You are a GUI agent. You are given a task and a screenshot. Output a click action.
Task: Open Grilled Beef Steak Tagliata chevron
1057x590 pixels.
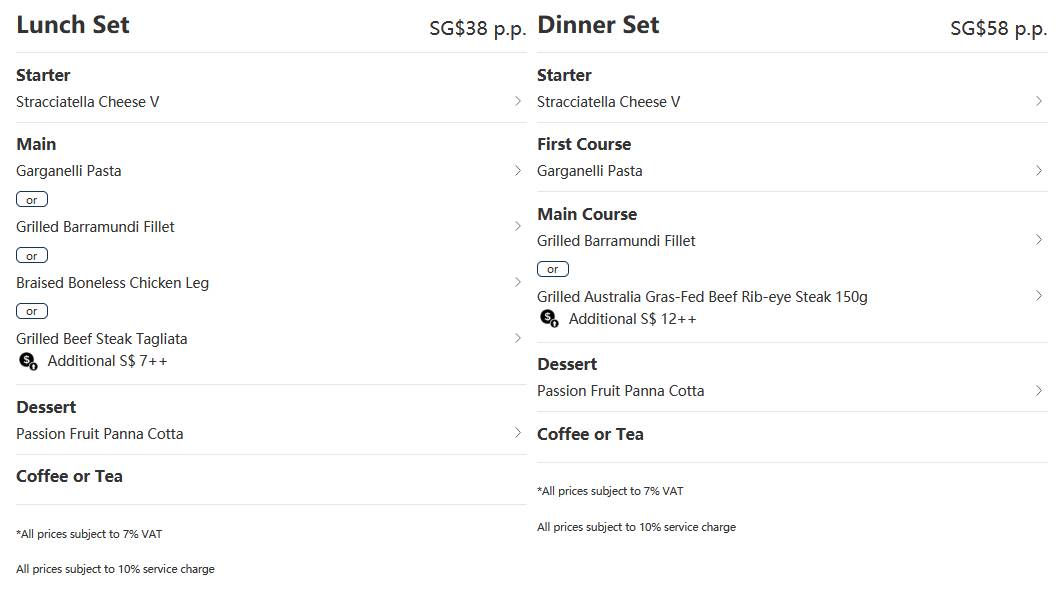tap(517, 339)
